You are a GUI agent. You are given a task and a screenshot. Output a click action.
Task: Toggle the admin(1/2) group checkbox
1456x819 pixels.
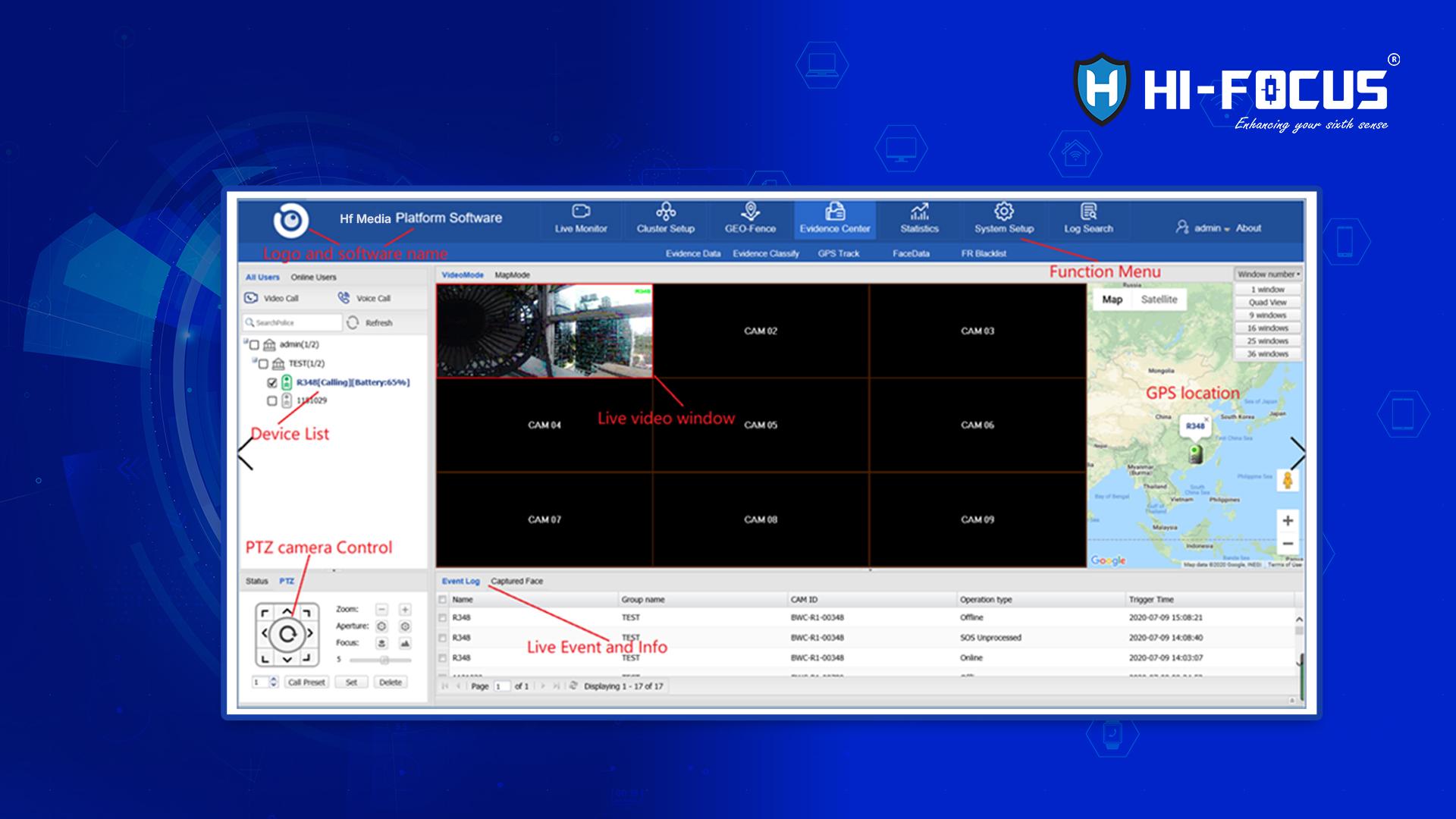(x=254, y=345)
